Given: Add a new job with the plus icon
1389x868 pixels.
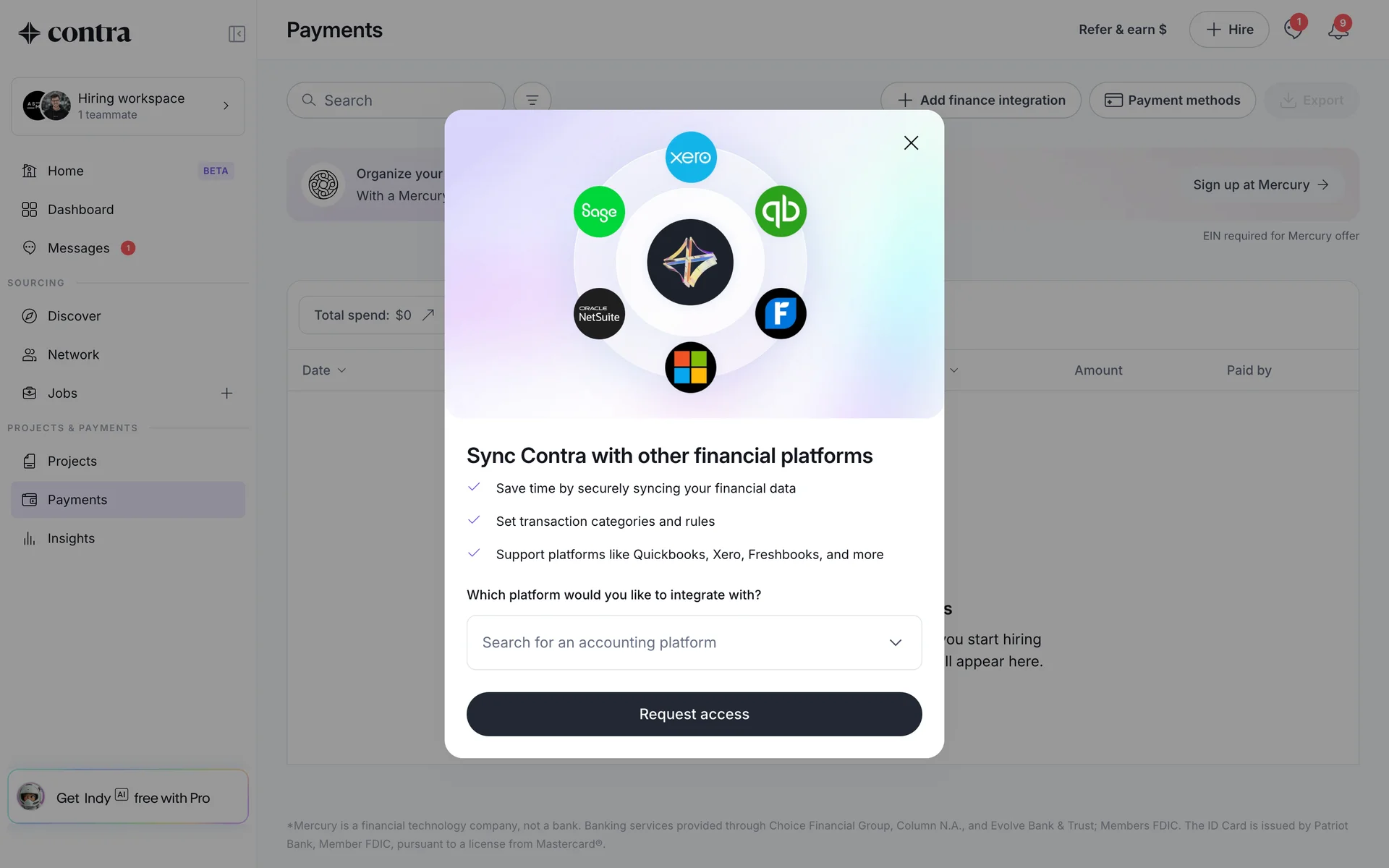Looking at the screenshot, I should (x=226, y=393).
